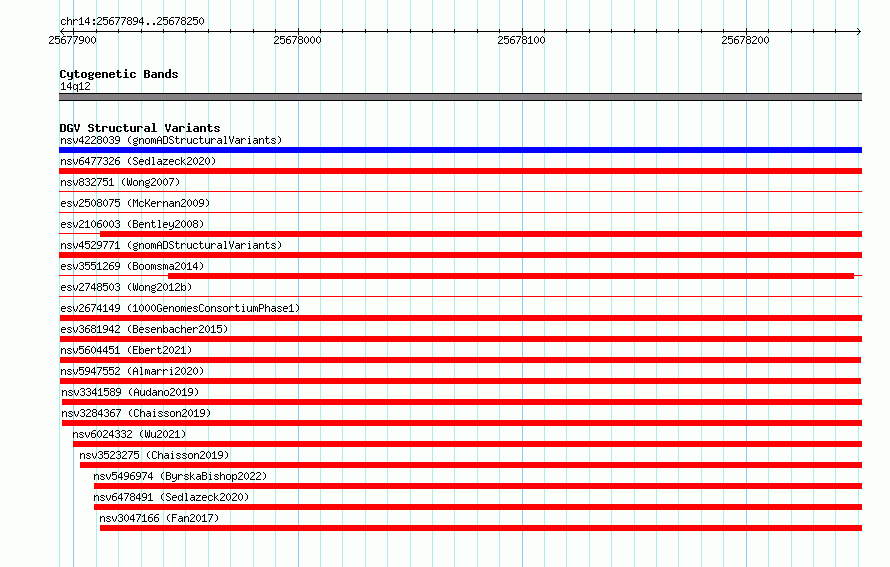Select the nsv5604451 red variant bar

(460, 360)
